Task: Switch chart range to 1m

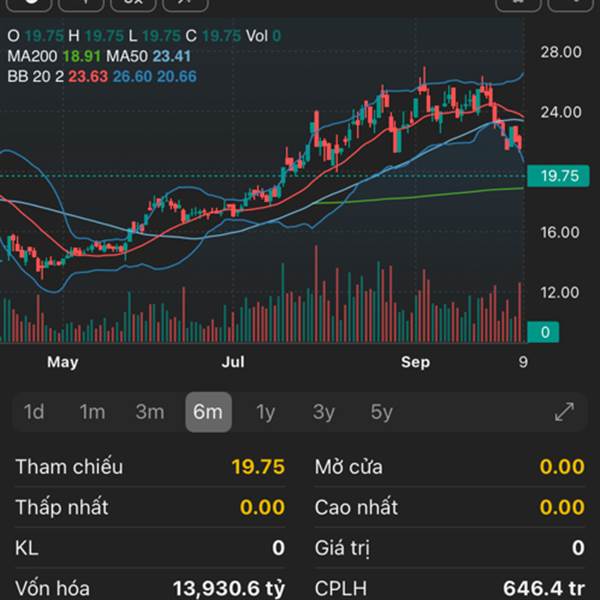Action: point(92,412)
